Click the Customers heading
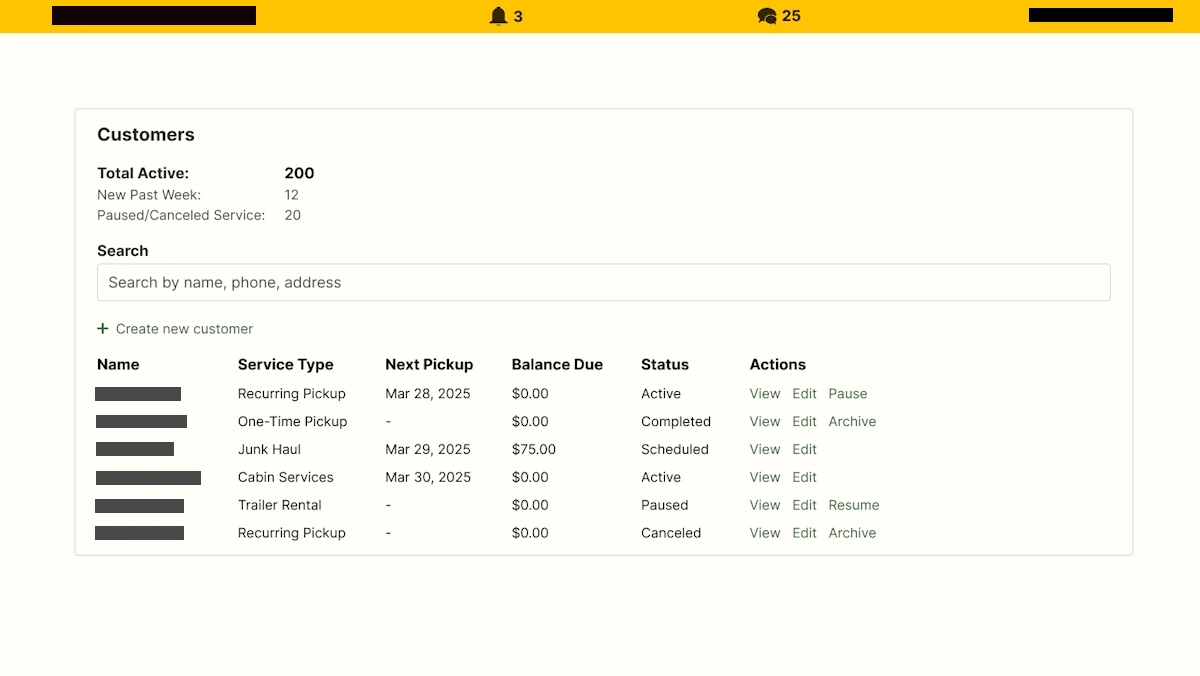 click(x=146, y=135)
